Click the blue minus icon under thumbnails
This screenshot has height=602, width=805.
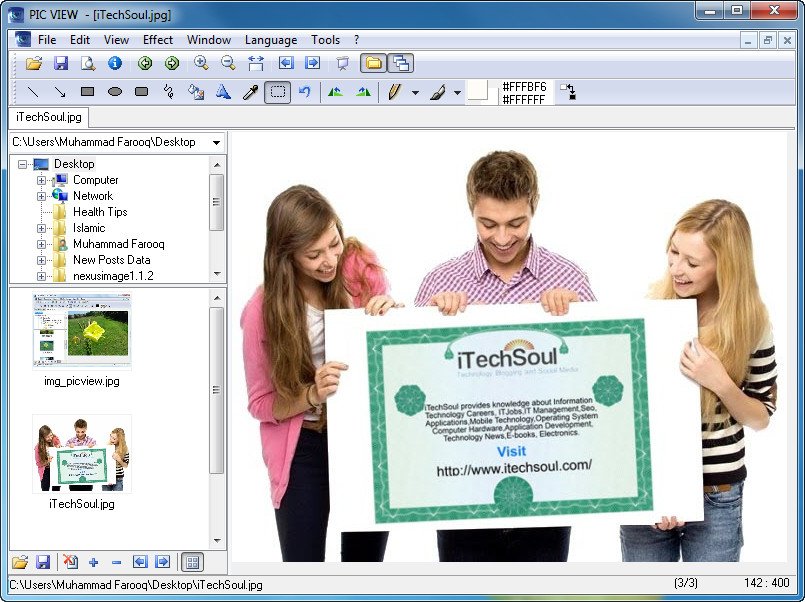pos(117,562)
